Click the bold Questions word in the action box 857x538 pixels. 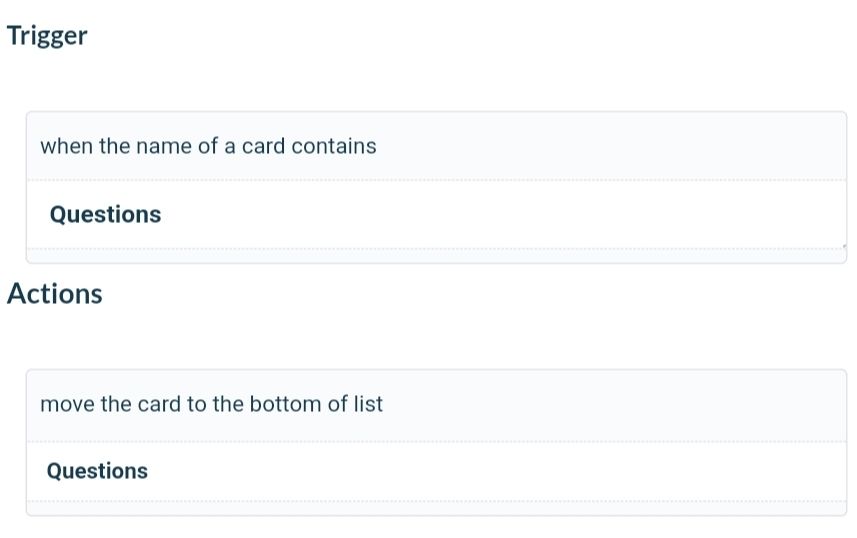[97, 471]
